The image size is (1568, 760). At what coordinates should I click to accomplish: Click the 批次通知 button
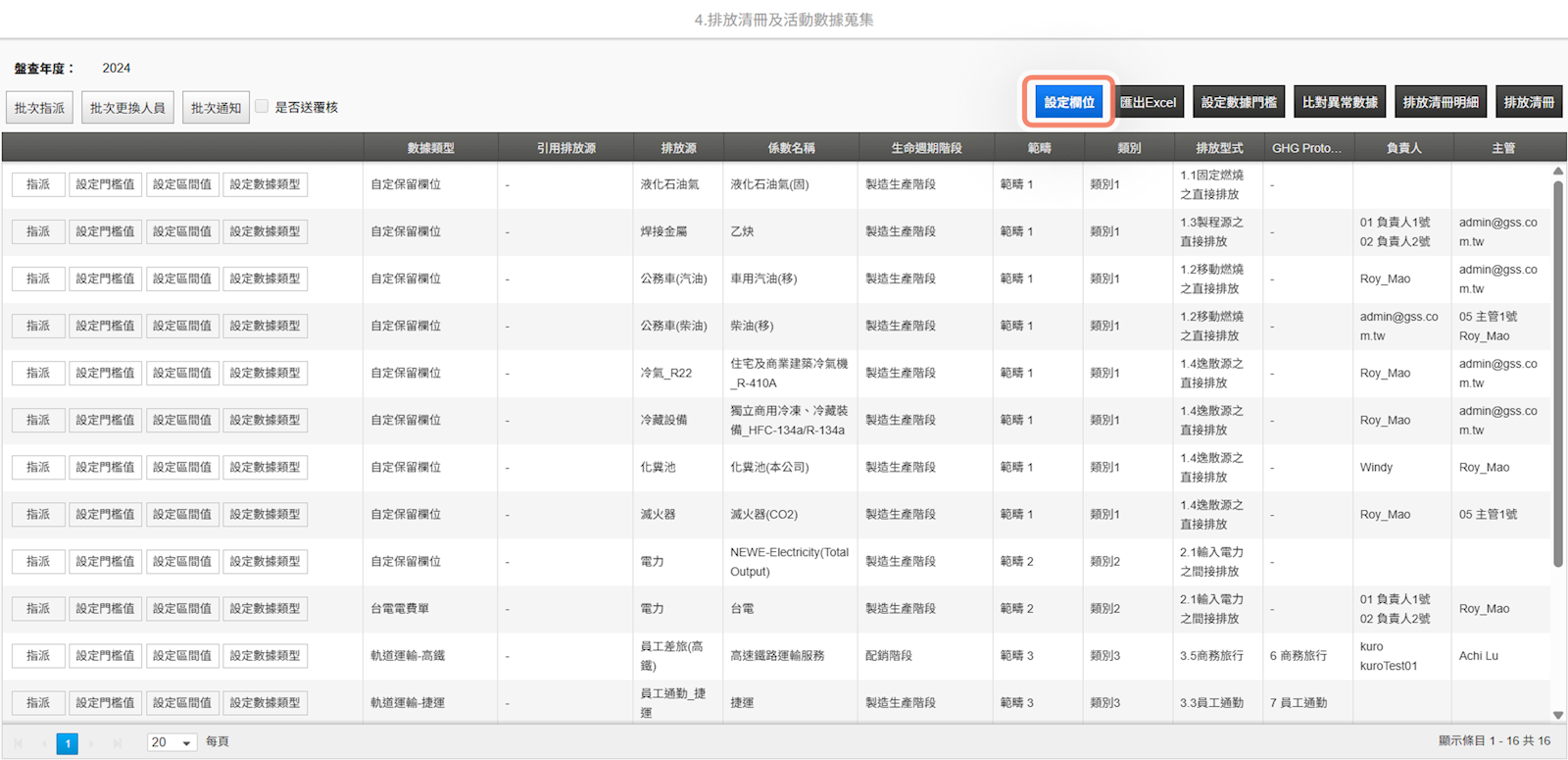[216, 108]
